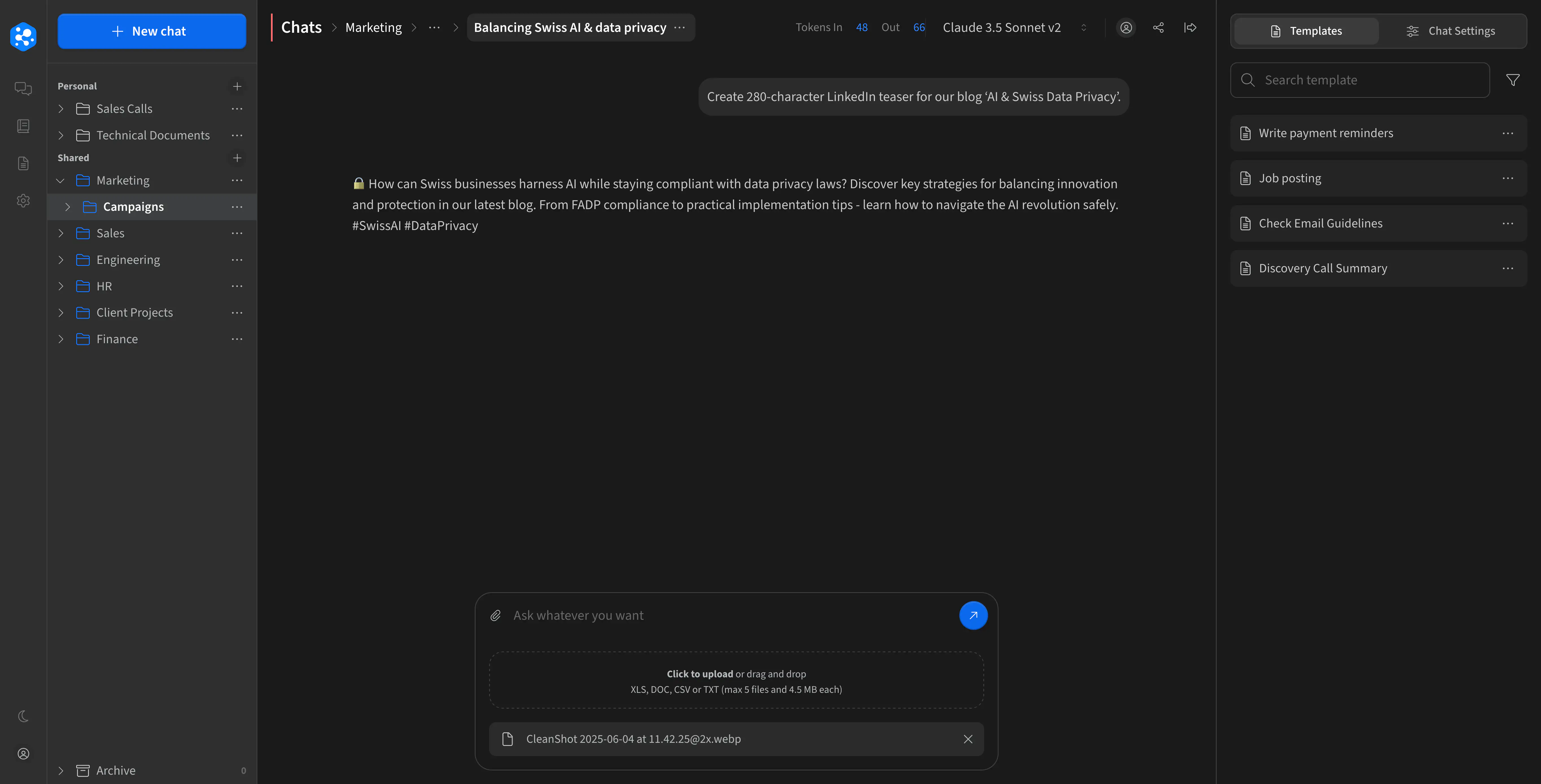Click the export chat icon in header

point(1190,27)
